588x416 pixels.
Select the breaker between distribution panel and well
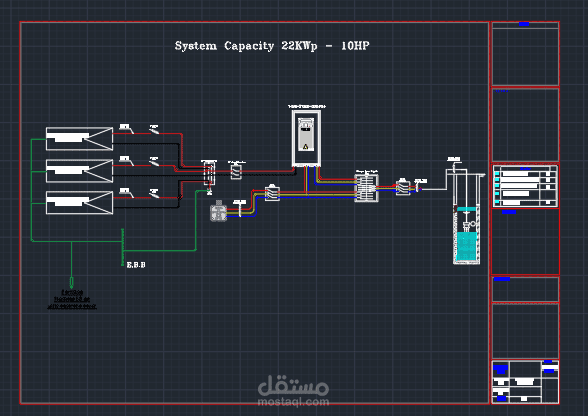pyautogui.click(x=403, y=187)
